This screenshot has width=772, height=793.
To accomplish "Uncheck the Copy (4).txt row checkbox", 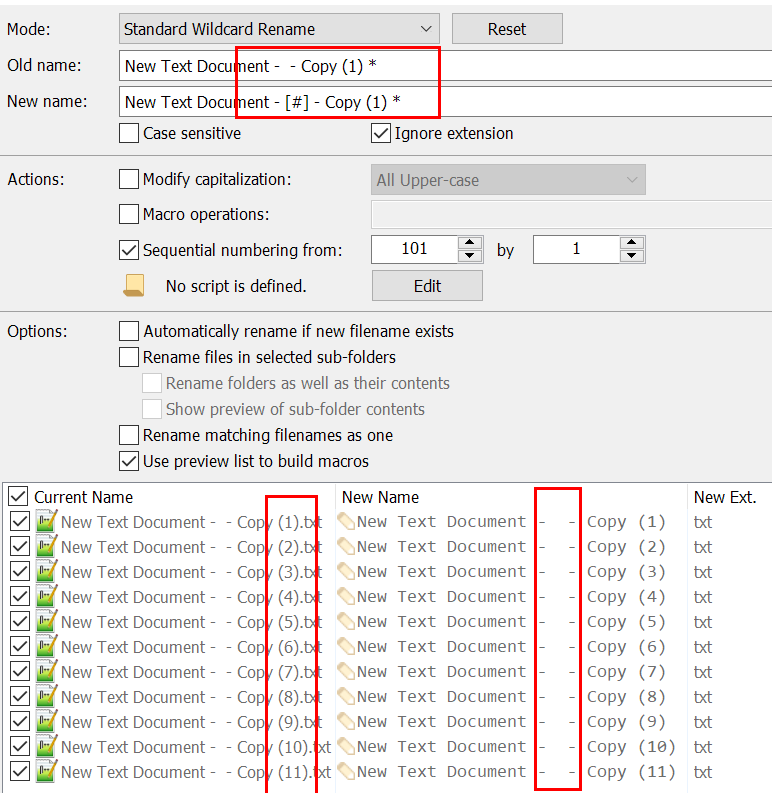I will point(20,596).
